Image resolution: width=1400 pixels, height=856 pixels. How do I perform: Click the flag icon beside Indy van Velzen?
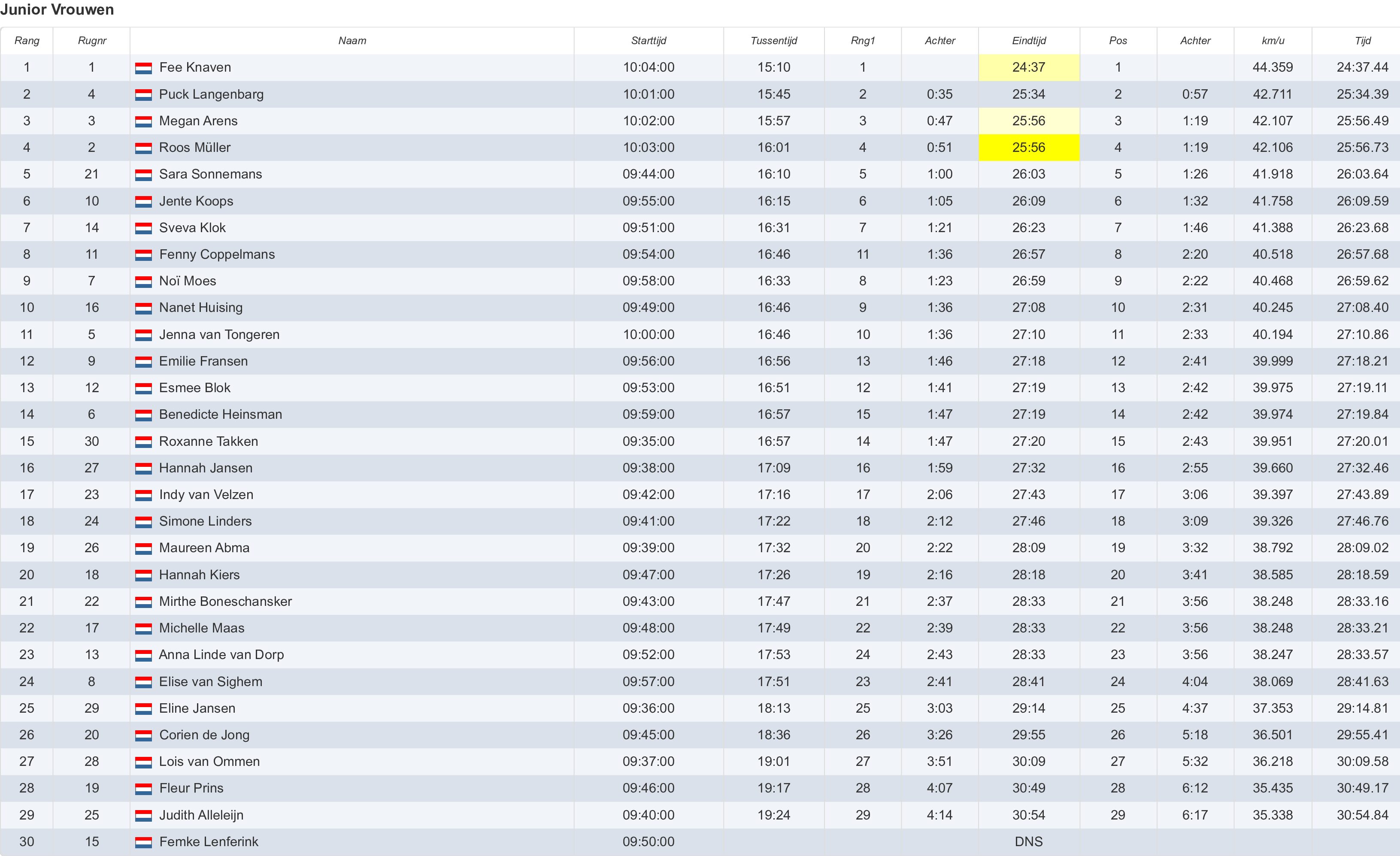point(143,495)
